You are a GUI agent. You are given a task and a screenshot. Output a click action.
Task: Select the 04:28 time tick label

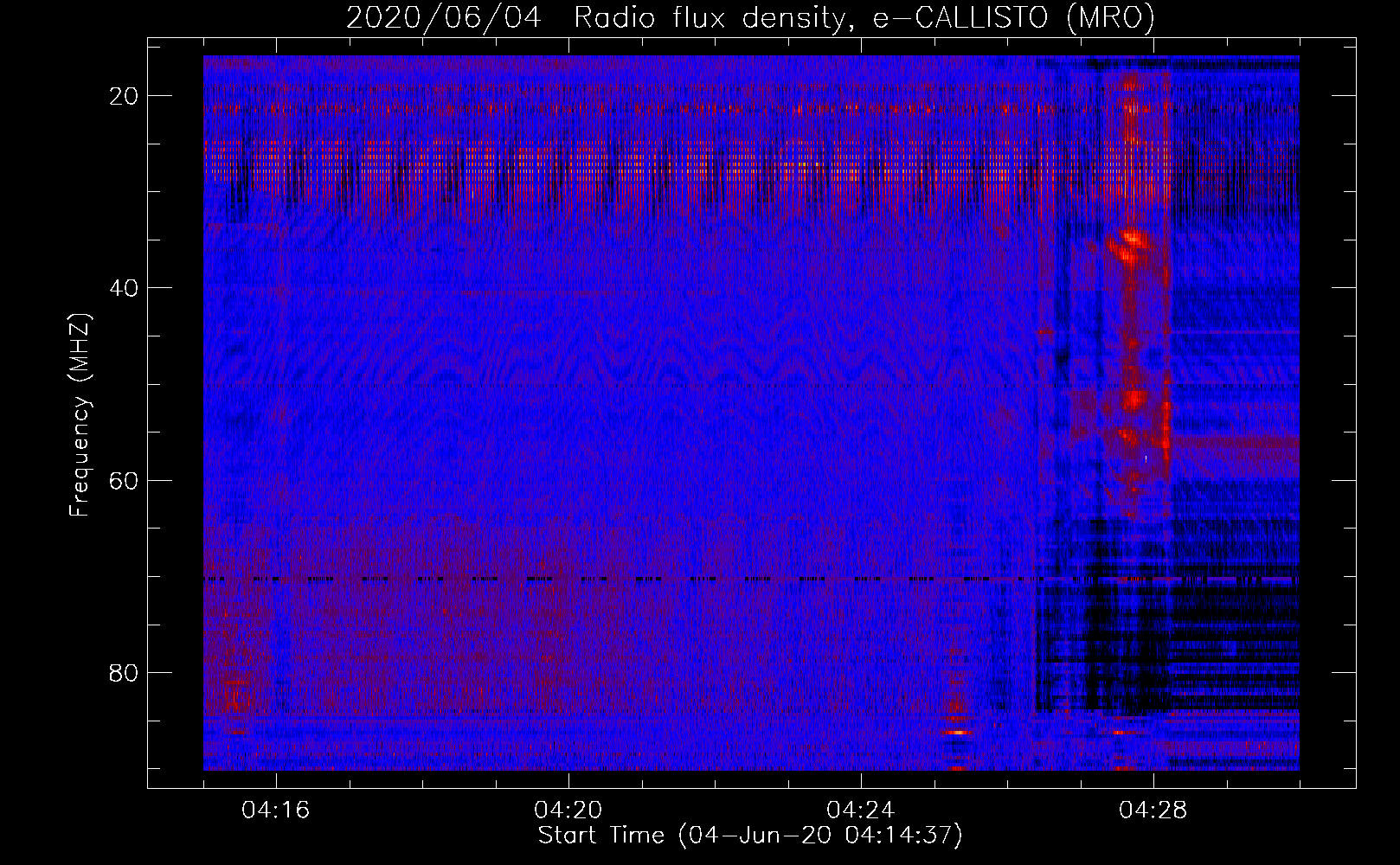[1153, 811]
